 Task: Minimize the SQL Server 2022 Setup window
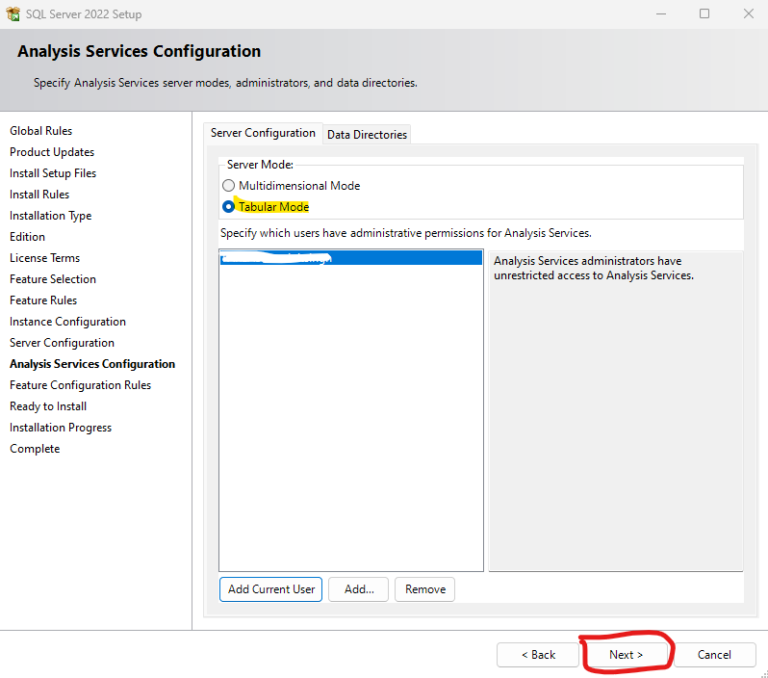coord(661,14)
